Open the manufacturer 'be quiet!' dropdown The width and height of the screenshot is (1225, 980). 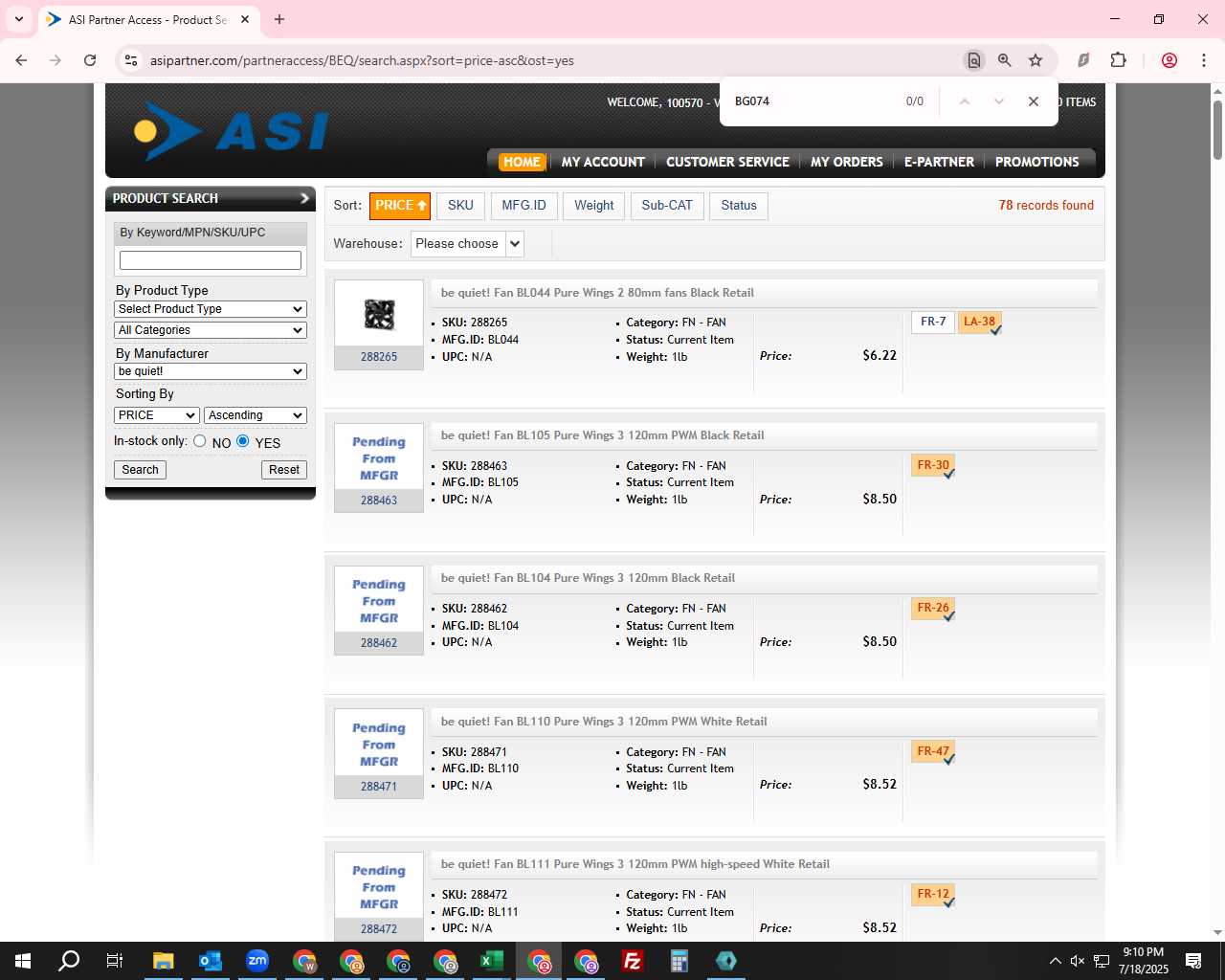[x=211, y=371]
